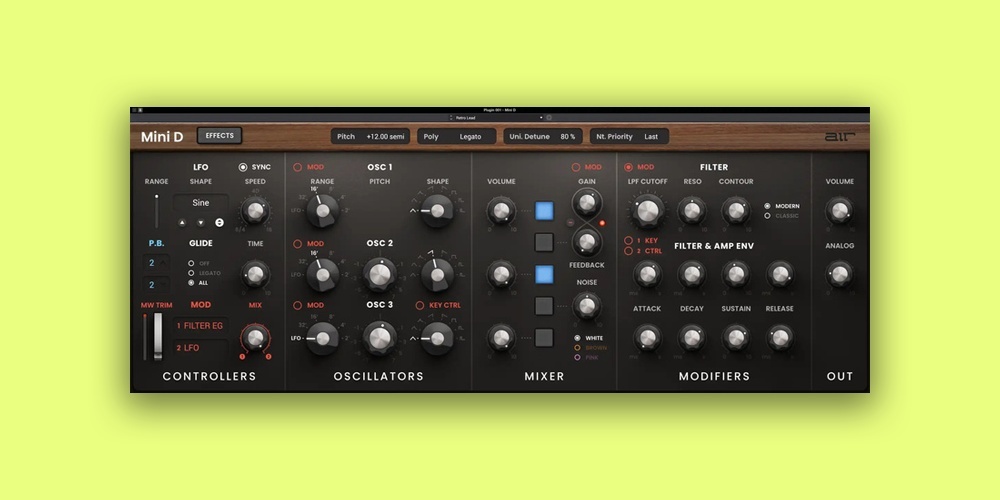Open the mod source 1 FILTER EG selector
This screenshot has height=500, width=1000.
[x=200, y=326]
